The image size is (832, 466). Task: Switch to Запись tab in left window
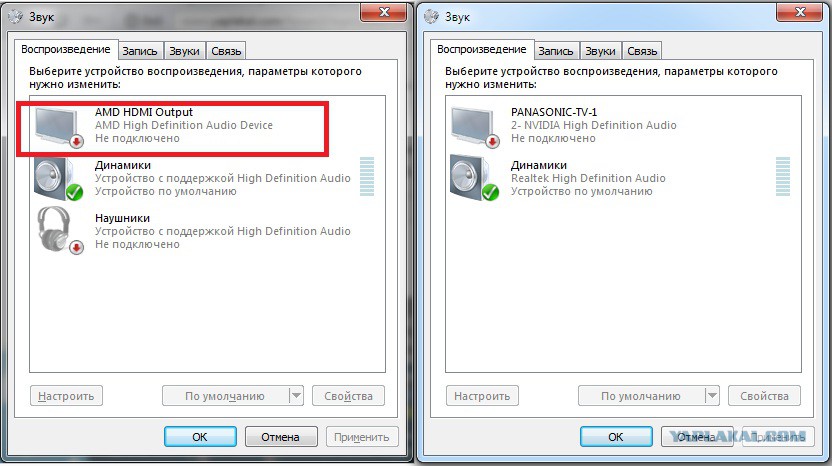140,51
